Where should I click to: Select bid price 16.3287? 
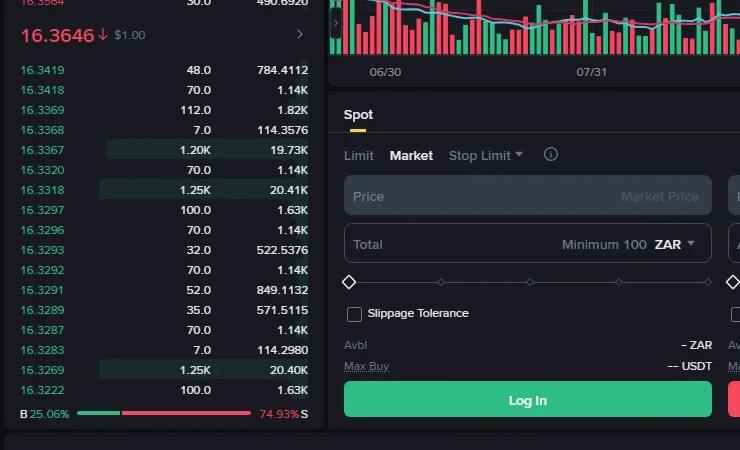coord(42,330)
